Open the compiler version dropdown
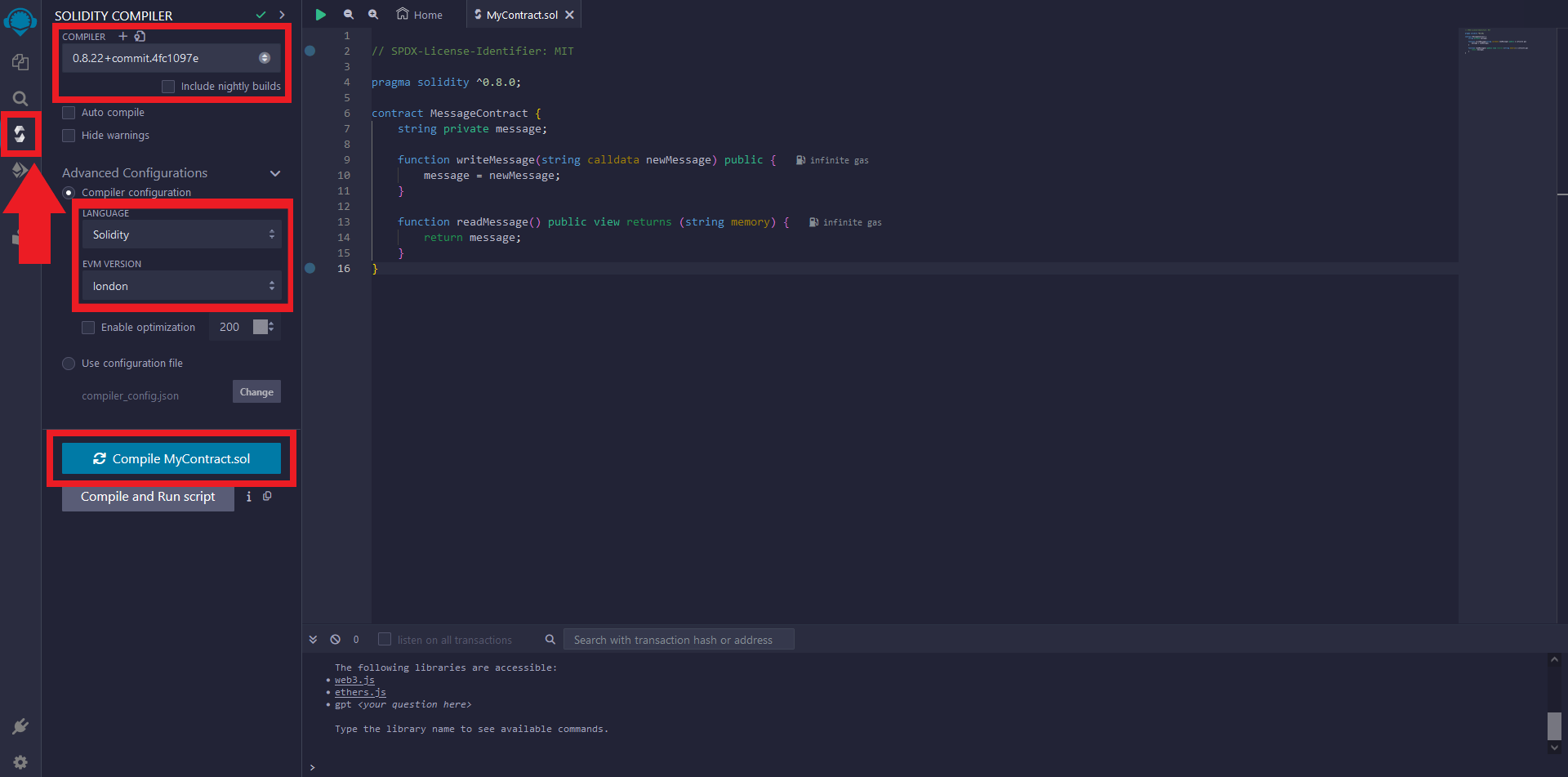This screenshot has width=1568, height=777. click(x=171, y=58)
